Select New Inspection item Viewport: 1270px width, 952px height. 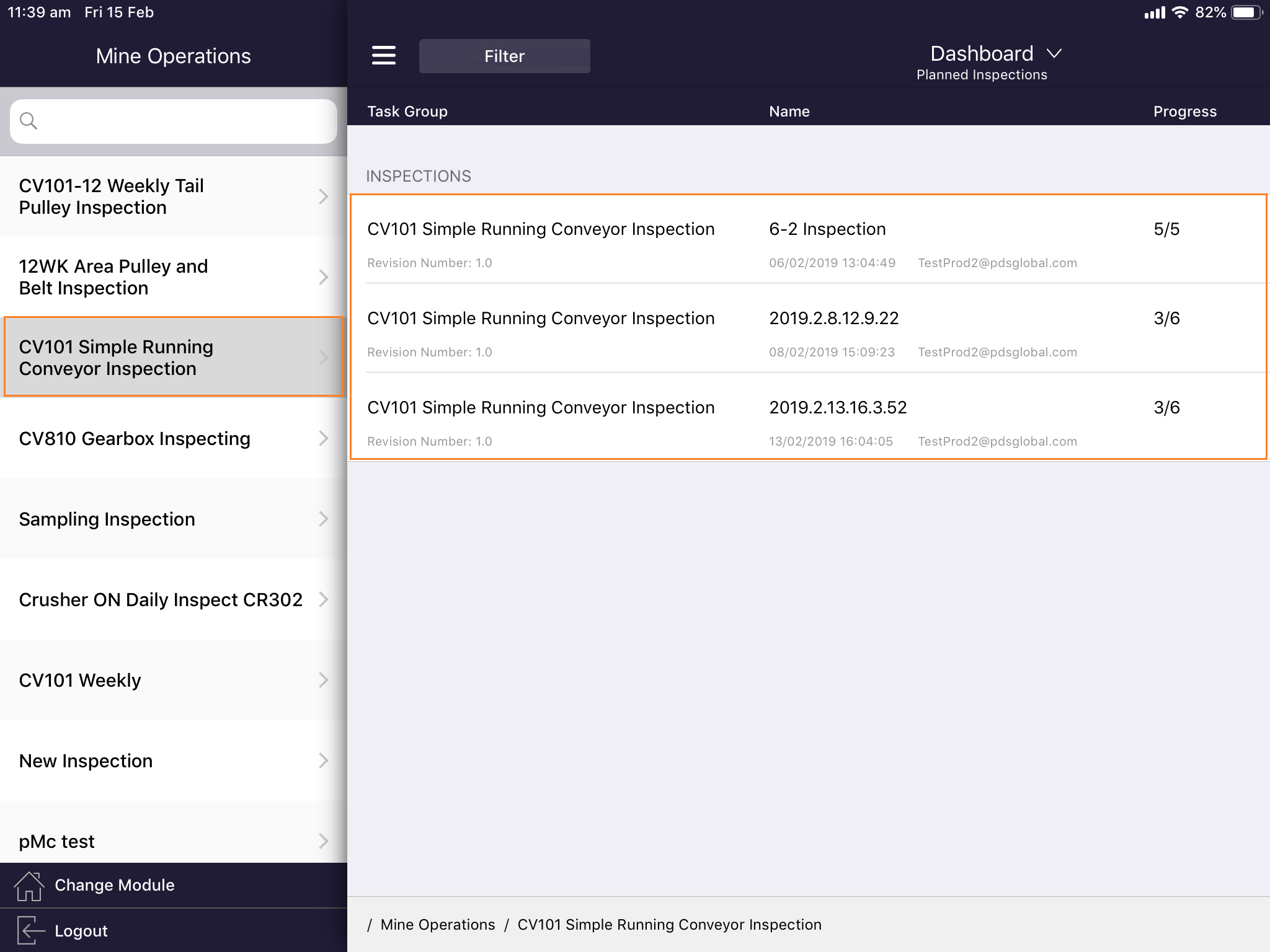pos(174,760)
